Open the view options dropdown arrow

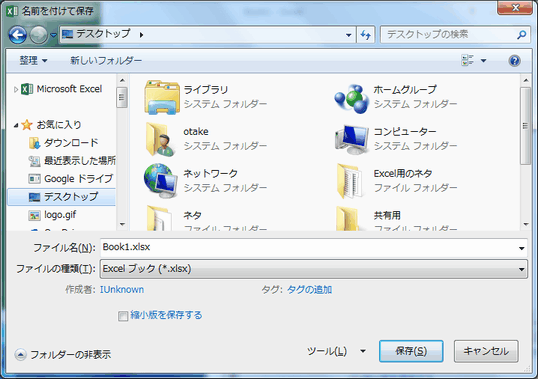coord(483,61)
